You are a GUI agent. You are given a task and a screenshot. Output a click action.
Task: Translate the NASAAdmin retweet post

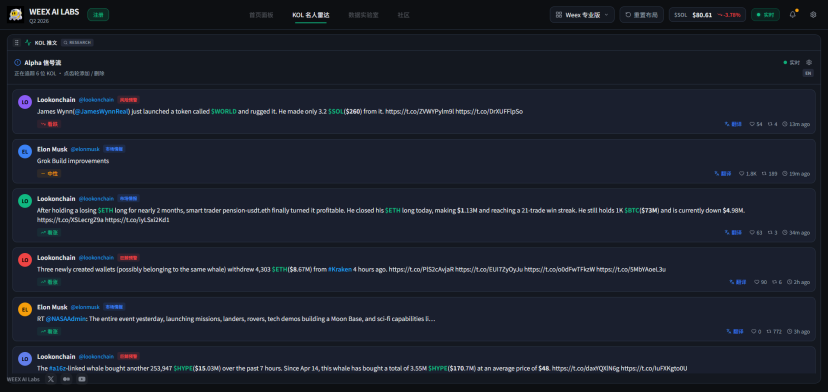click(735, 332)
